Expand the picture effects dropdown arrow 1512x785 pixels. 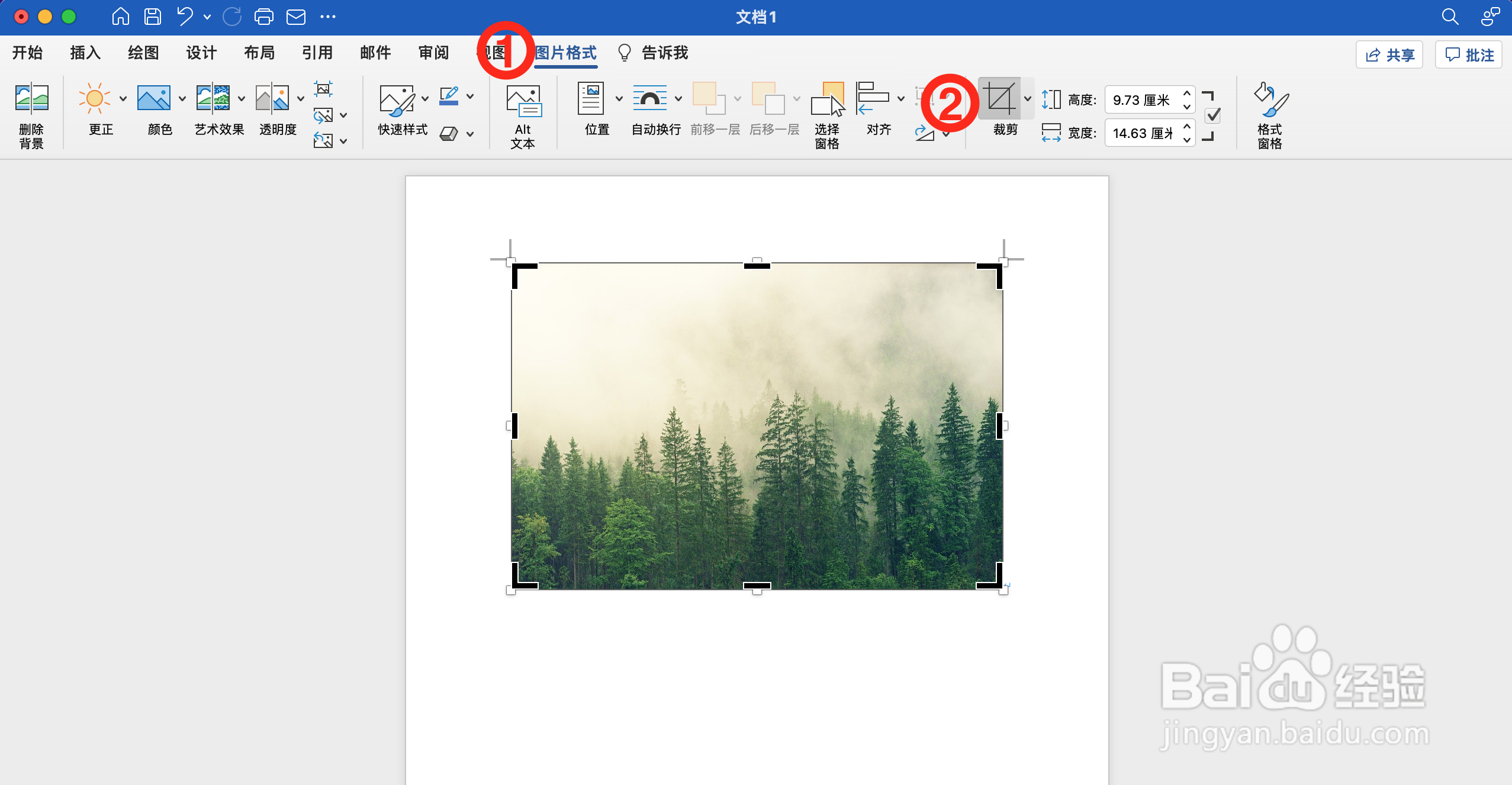pyautogui.click(x=470, y=134)
